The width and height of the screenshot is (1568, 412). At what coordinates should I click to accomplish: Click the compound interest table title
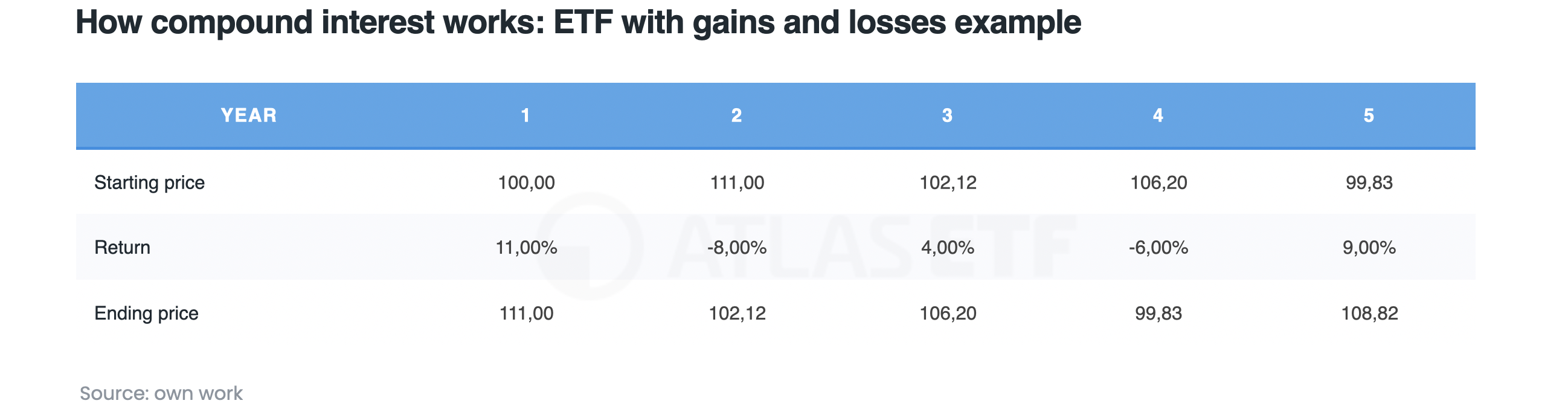coord(577,22)
